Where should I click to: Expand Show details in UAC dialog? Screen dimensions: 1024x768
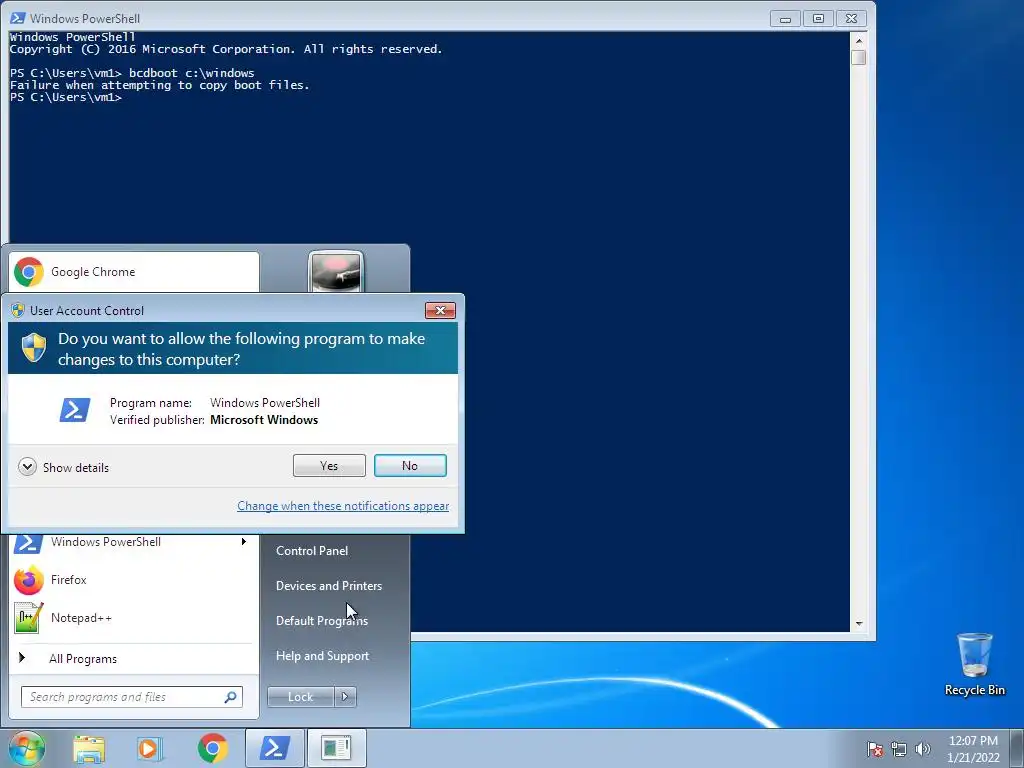click(64, 467)
